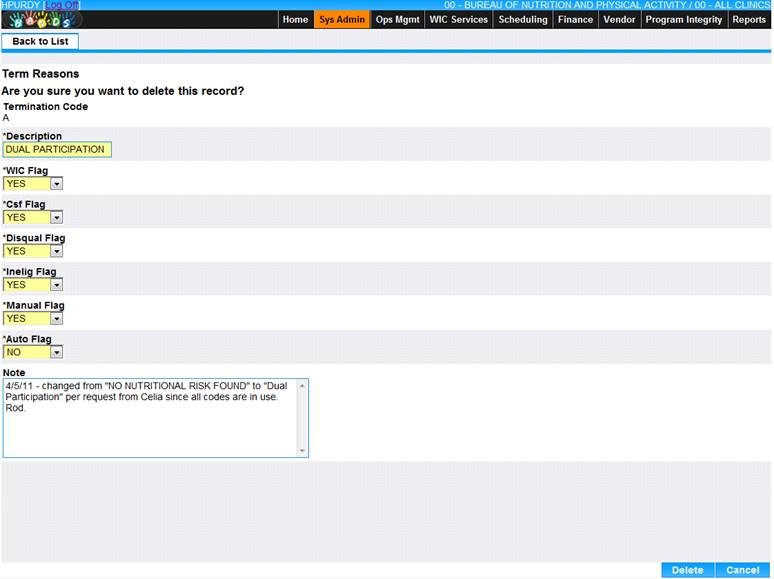Open the Ops Mgmt menu
The width and height of the screenshot is (774, 579).
pos(397,20)
